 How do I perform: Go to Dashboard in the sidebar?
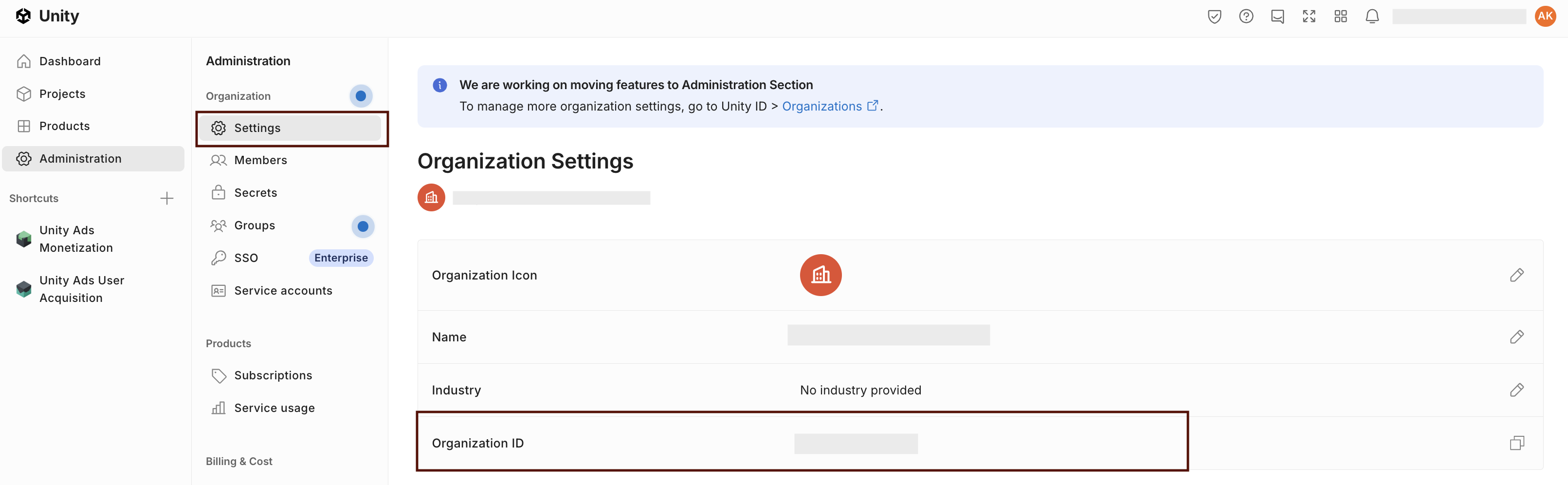pos(70,61)
